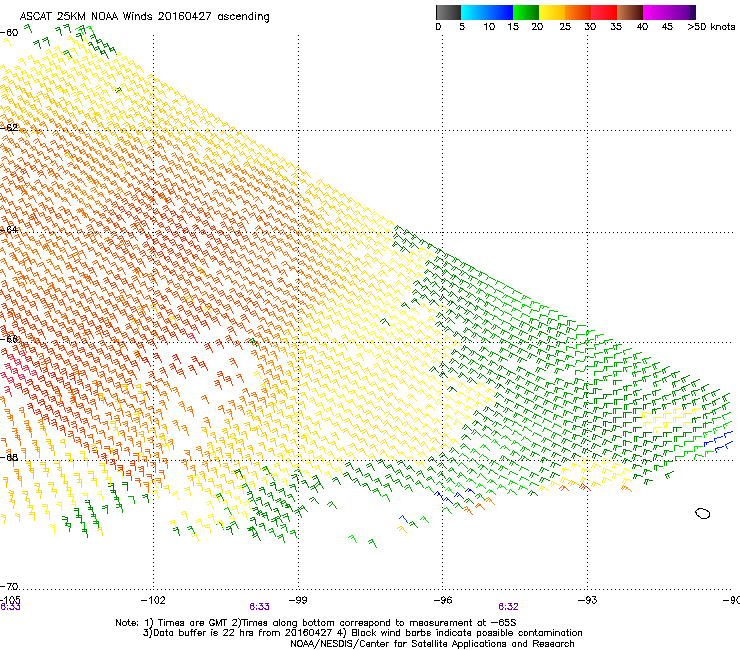The height and width of the screenshot is (650, 740).
Task: Click the -93 longitude label
Action: click(588, 600)
